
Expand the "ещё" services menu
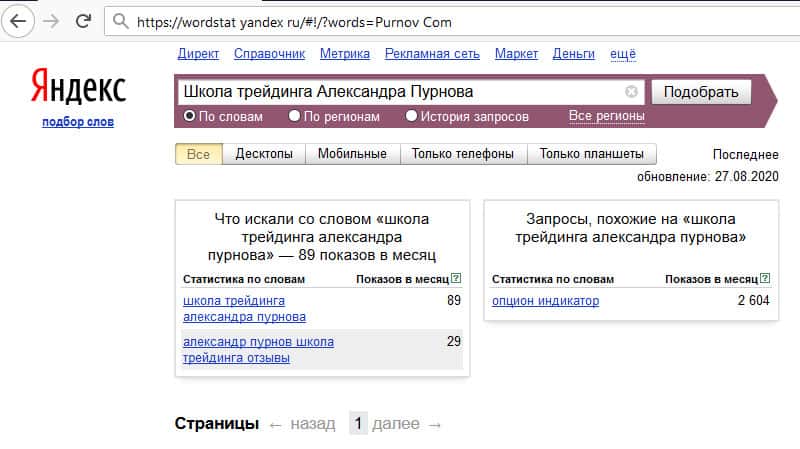(623, 54)
